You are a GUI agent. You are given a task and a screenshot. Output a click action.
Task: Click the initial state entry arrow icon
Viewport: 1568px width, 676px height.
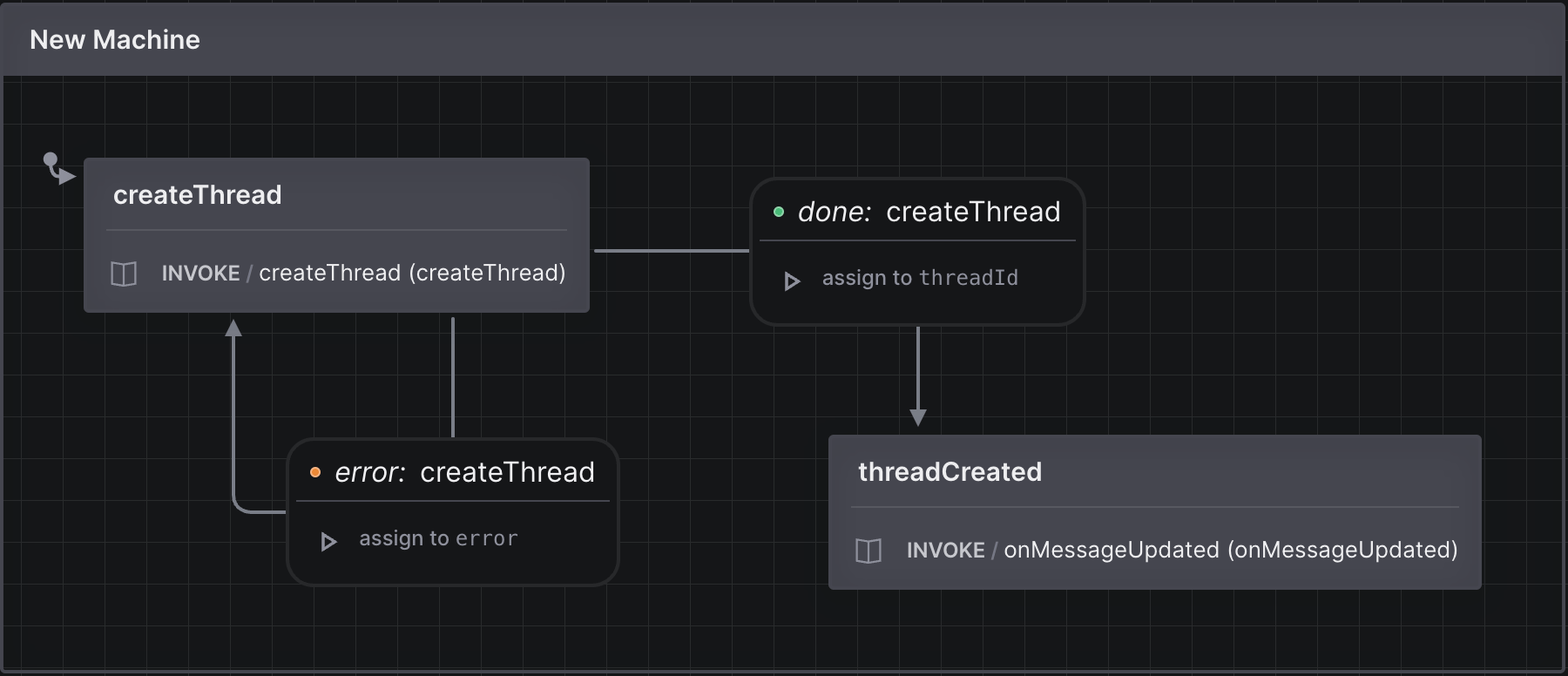point(58,168)
